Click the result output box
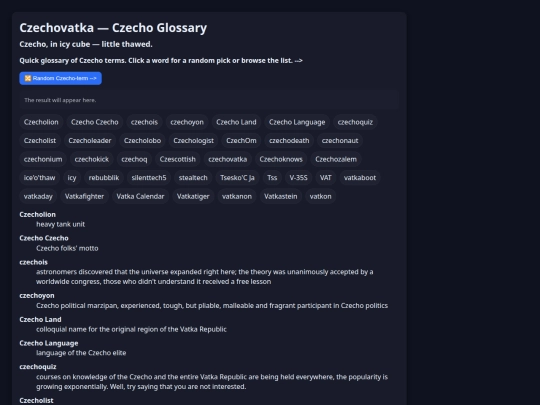This screenshot has height=405, width=540. pos(209,100)
